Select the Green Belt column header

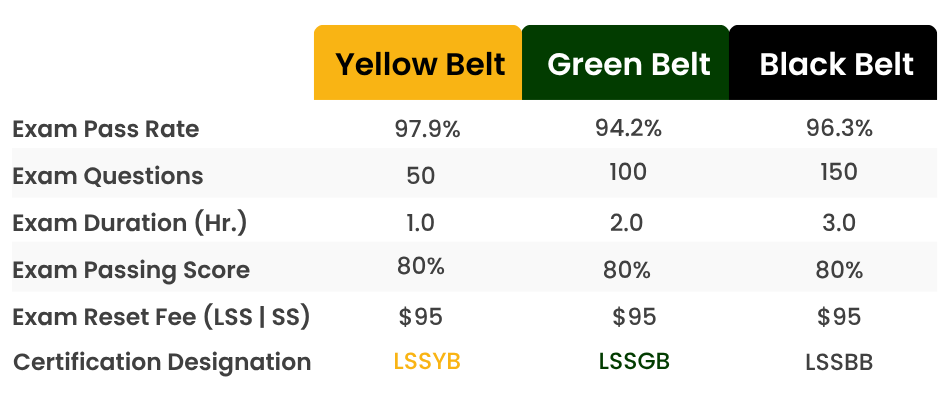pyautogui.click(x=626, y=63)
